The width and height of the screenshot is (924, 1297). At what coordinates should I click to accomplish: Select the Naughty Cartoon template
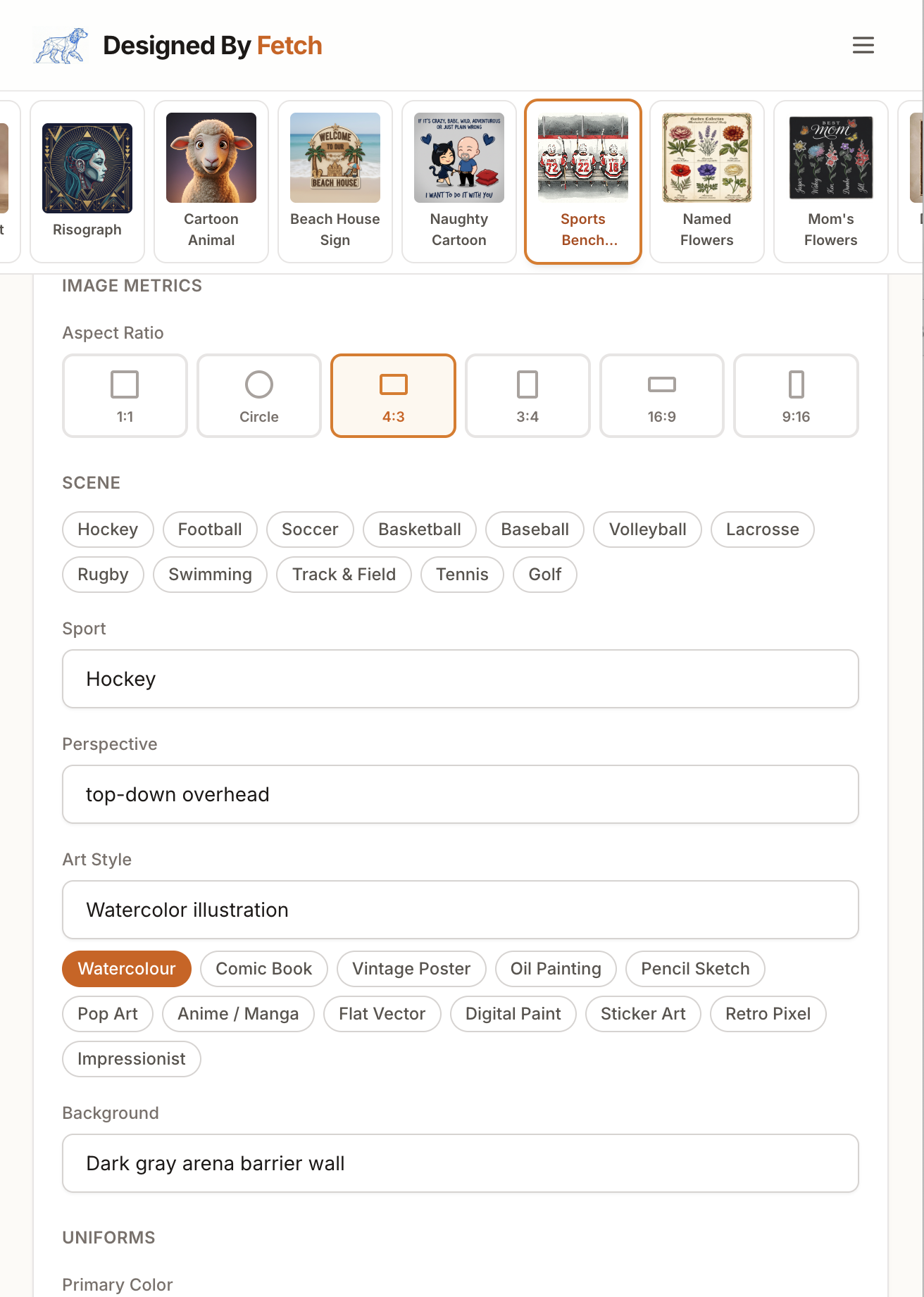(459, 182)
